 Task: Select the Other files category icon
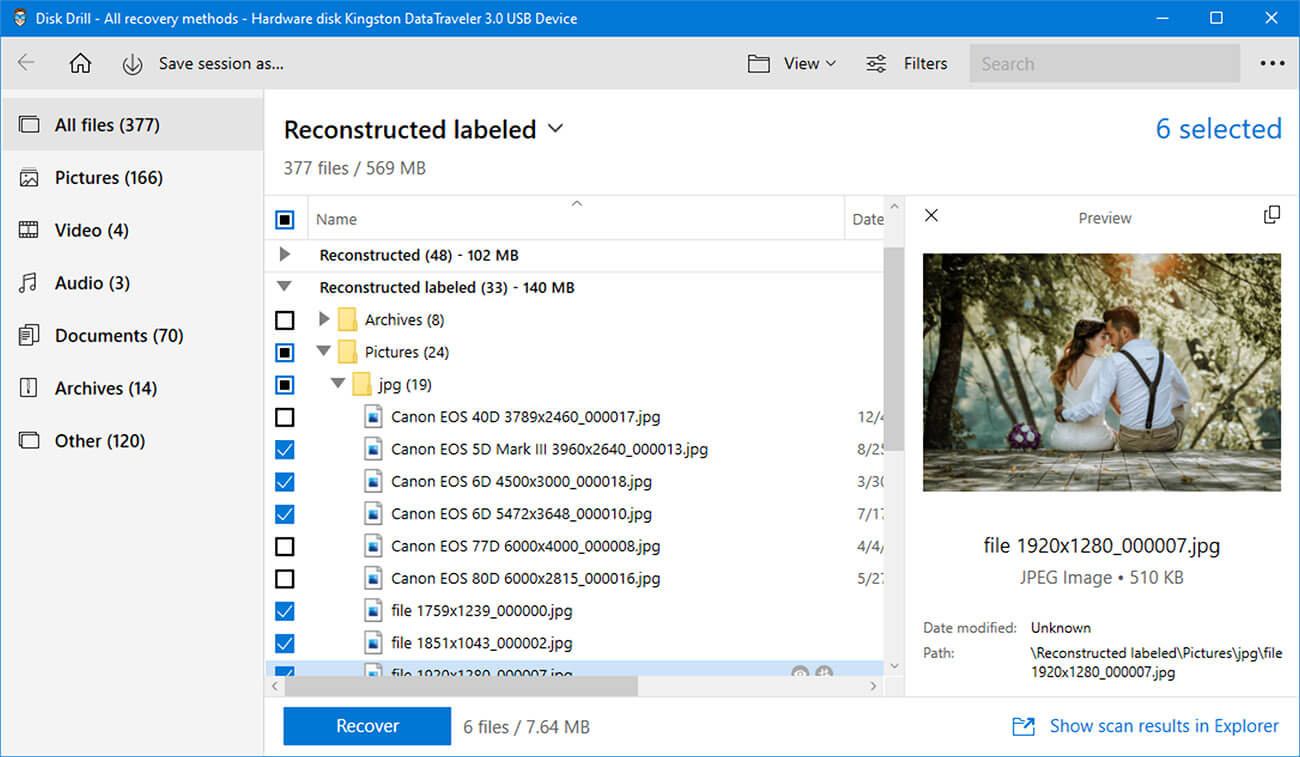pyautogui.click(x=26, y=440)
